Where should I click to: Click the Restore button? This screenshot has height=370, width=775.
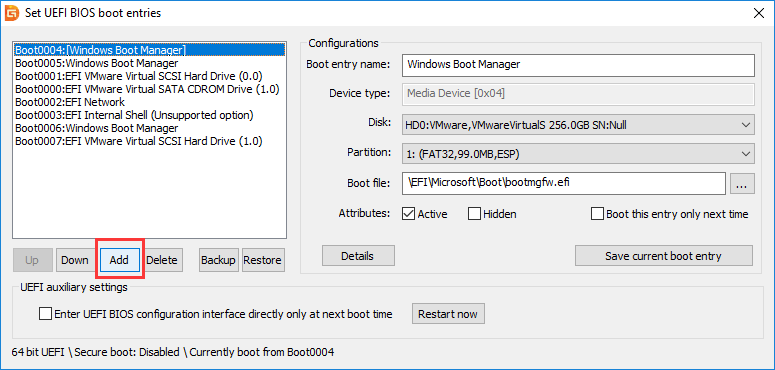click(x=263, y=260)
